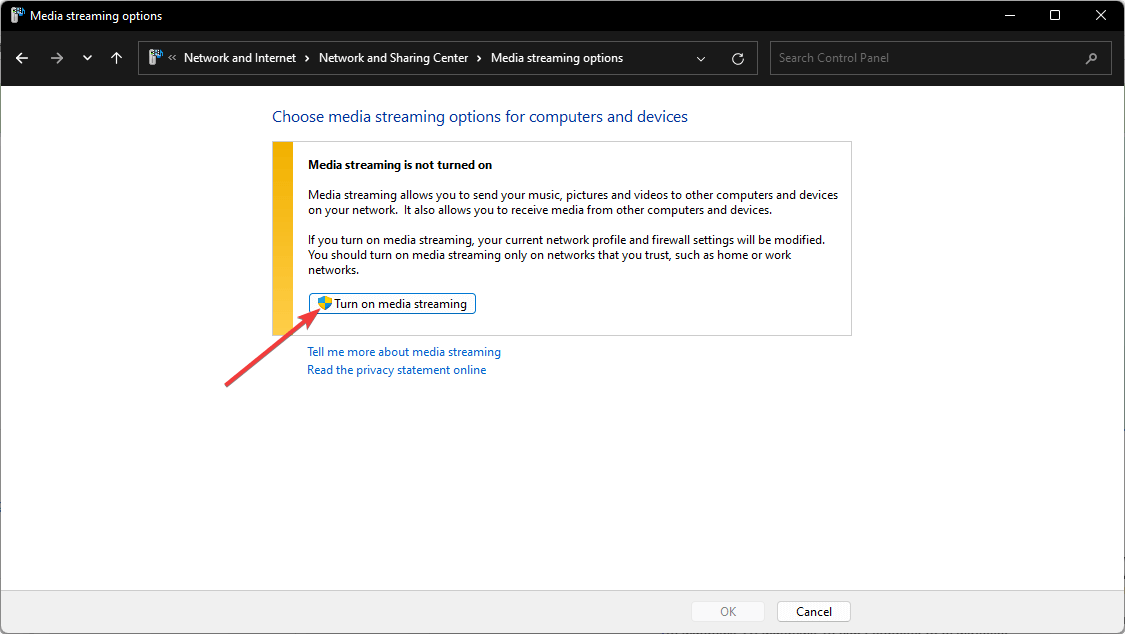Navigate to the Network and Sharing Center breadcrumb
The image size is (1125, 634).
(x=393, y=58)
